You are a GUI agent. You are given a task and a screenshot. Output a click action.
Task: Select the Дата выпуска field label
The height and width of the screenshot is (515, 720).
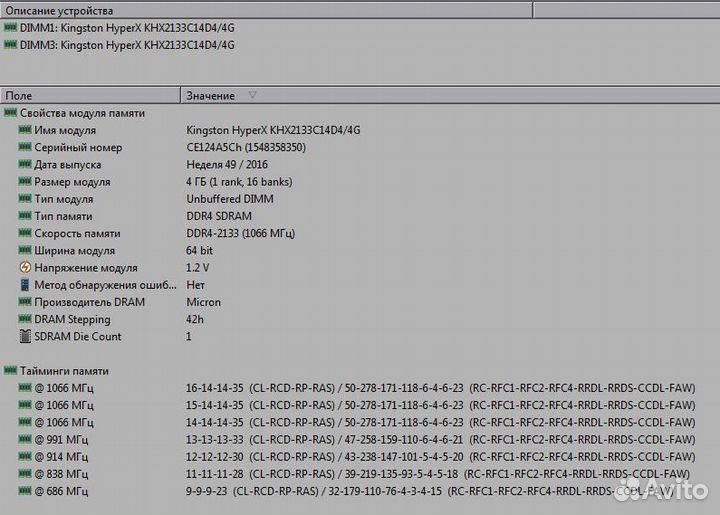coord(68,164)
